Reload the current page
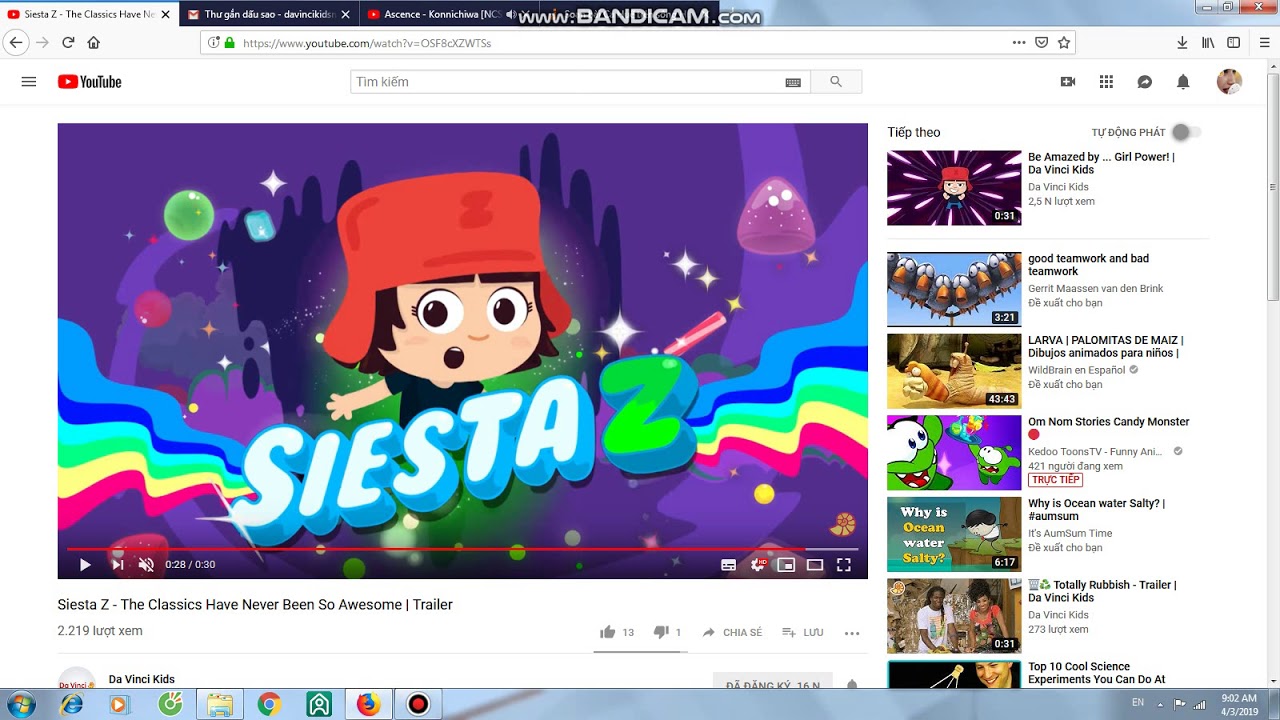The width and height of the screenshot is (1280, 720). pos(68,43)
